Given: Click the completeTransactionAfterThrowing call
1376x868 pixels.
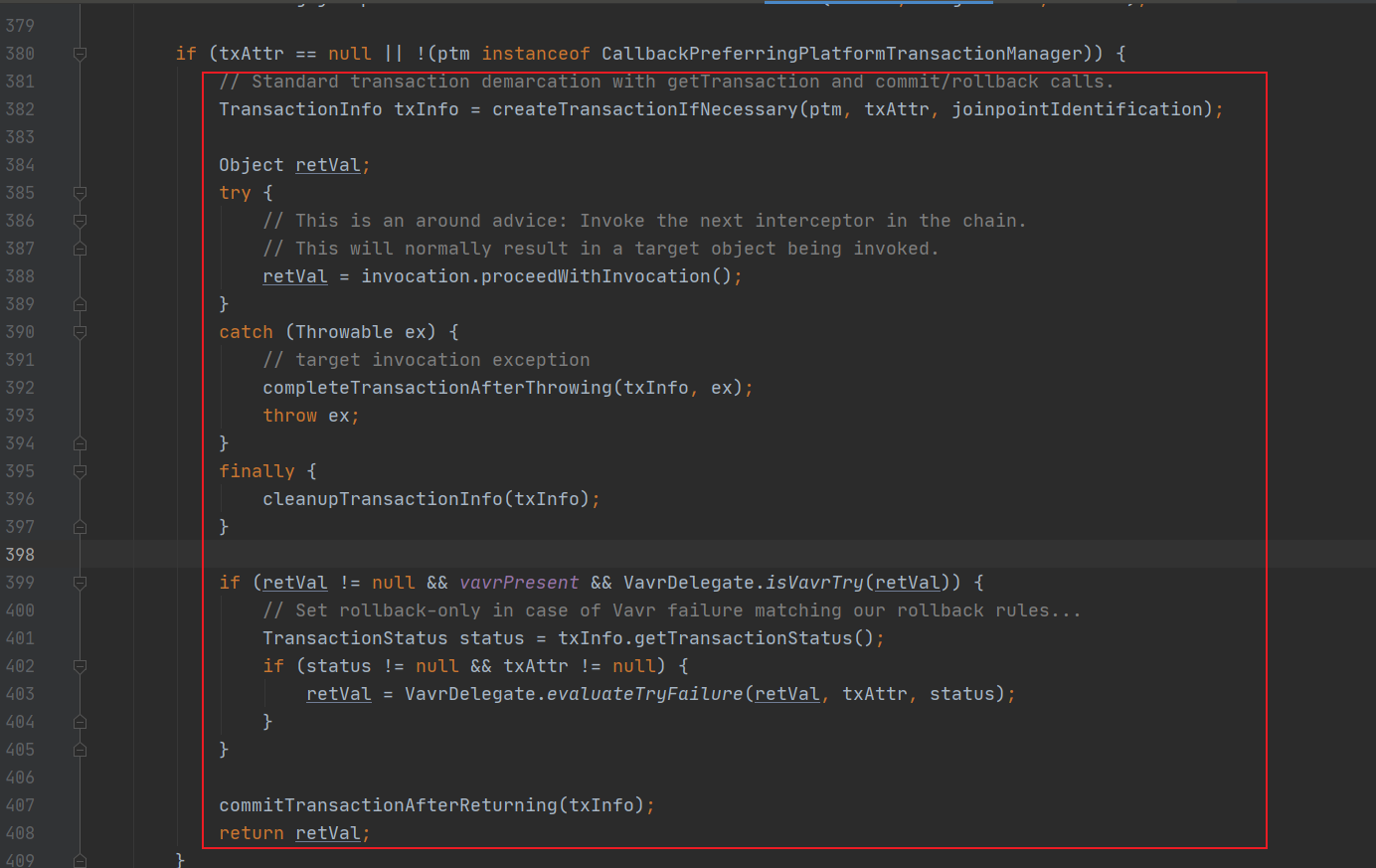Looking at the screenshot, I should 437,388.
